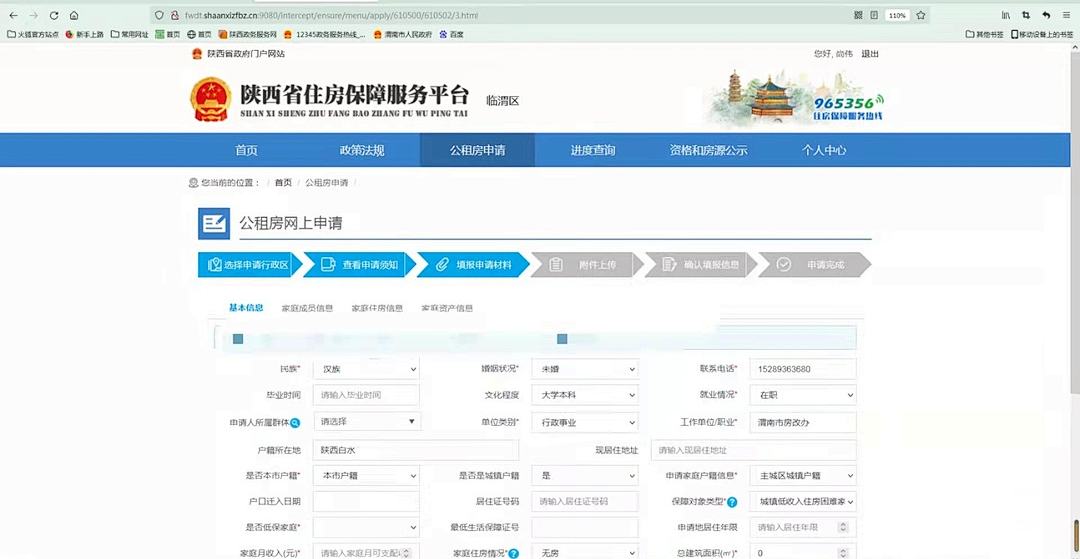The width and height of the screenshot is (1080, 559).
Task: Click the browser home icon
Action: [x=74, y=15]
